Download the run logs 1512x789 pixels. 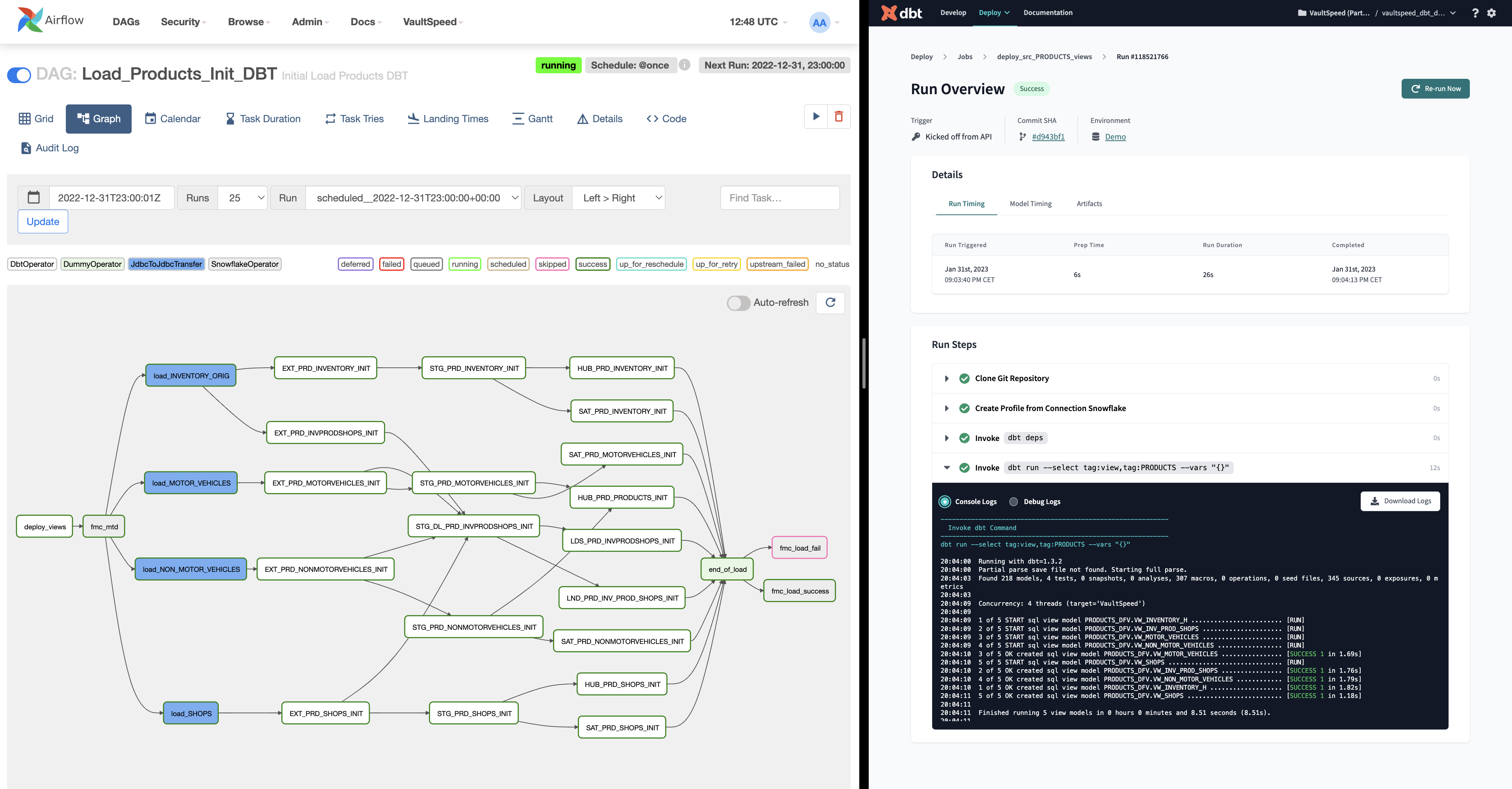point(1400,501)
